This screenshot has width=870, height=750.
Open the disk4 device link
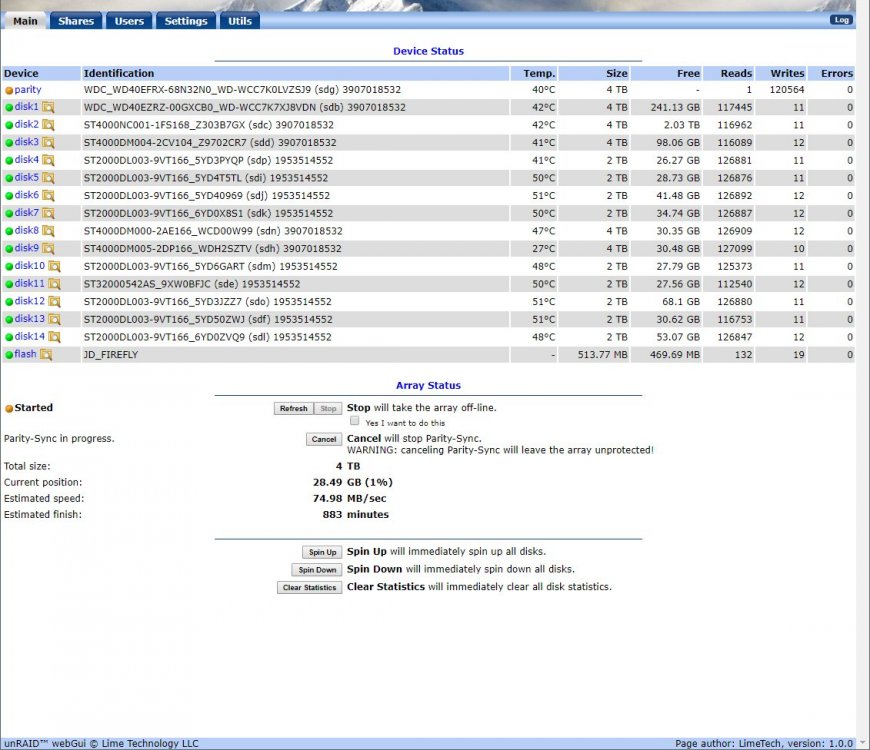click(x=27, y=160)
